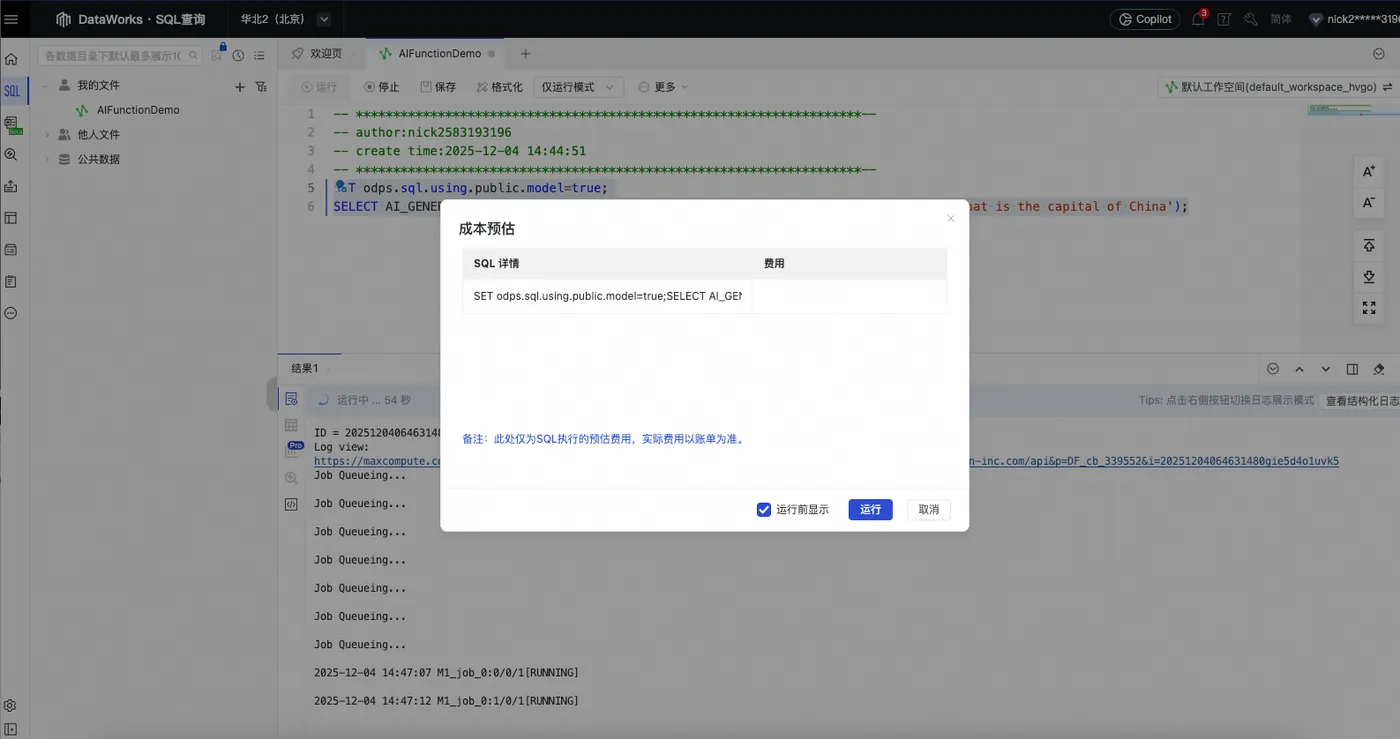Click the clear results eraser icon

tap(1379, 369)
